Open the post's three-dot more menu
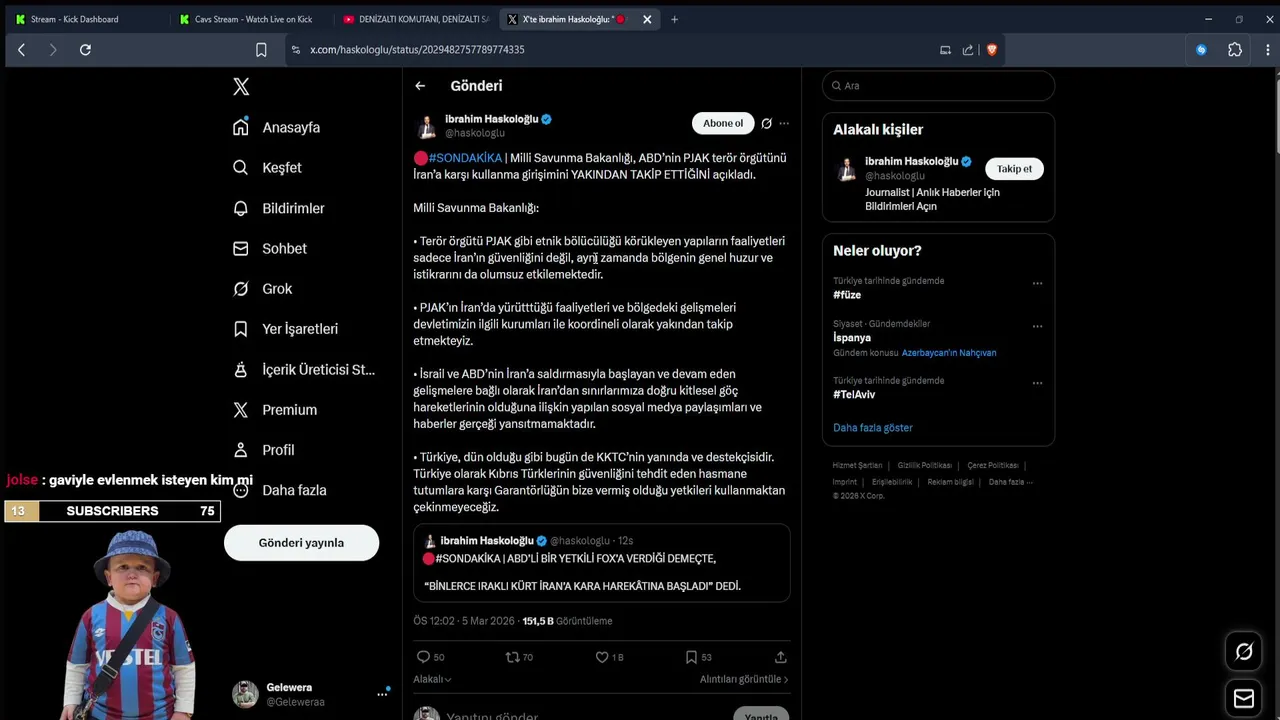The height and width of the screenshot is (720, 1280). click(x=784, y=123)
